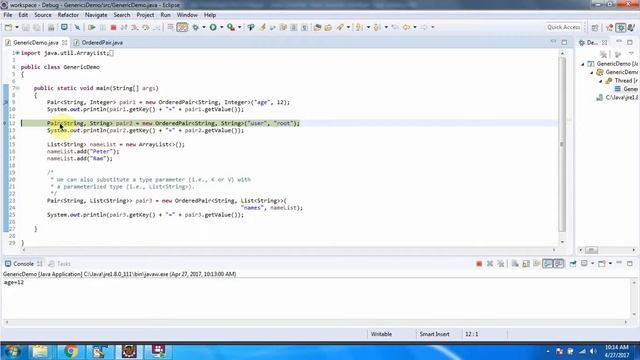Click the back navigation arrow icon

(406, 27)
